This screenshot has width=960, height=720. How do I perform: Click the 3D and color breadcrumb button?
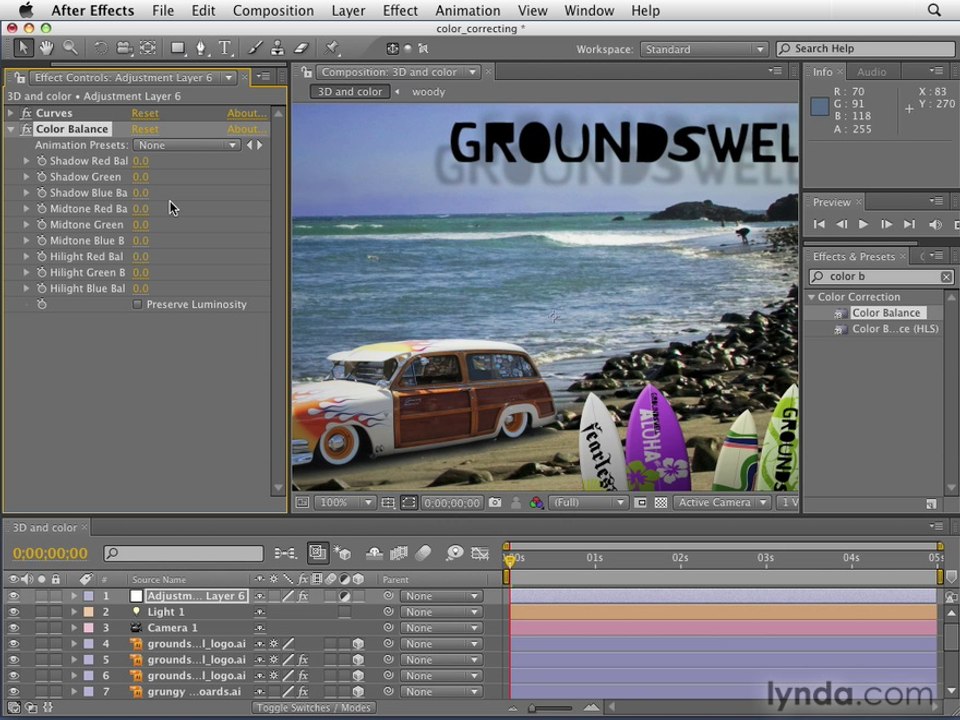[x=350, y=92]
